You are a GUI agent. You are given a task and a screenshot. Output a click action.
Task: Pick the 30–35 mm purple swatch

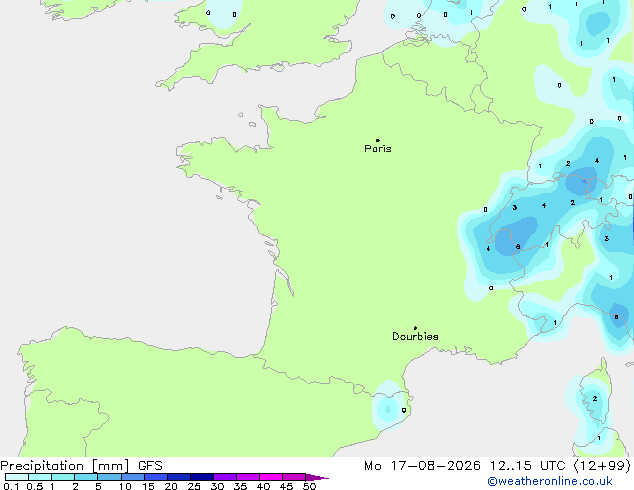click(x=225, y=477)
